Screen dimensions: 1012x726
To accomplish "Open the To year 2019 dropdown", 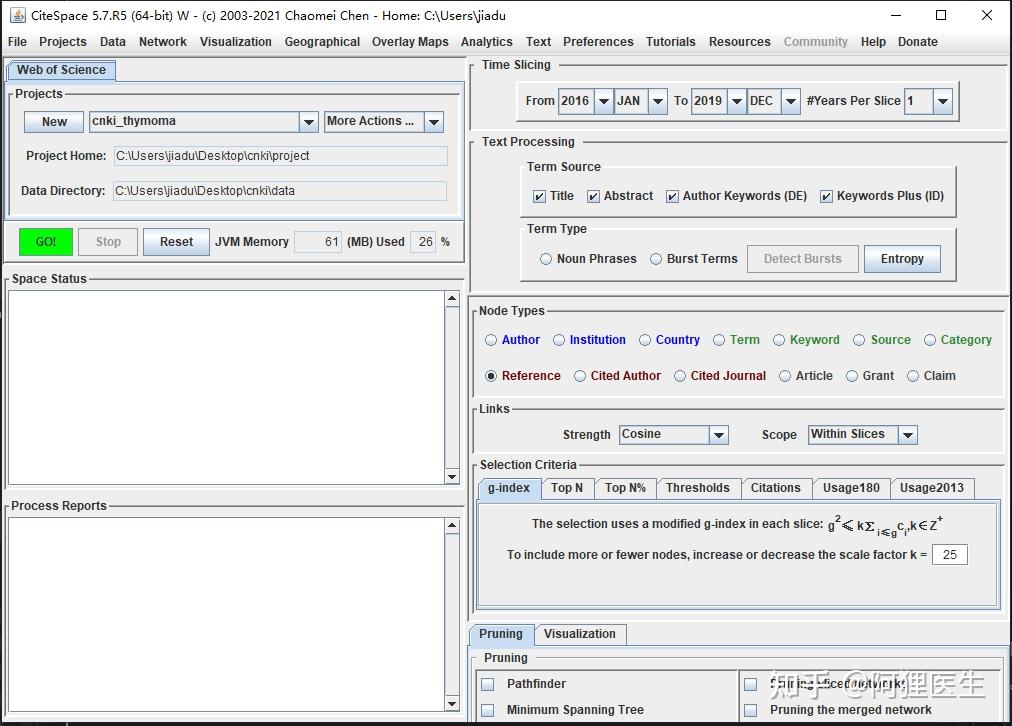I will pyautogui.click(x=736, y=101).
